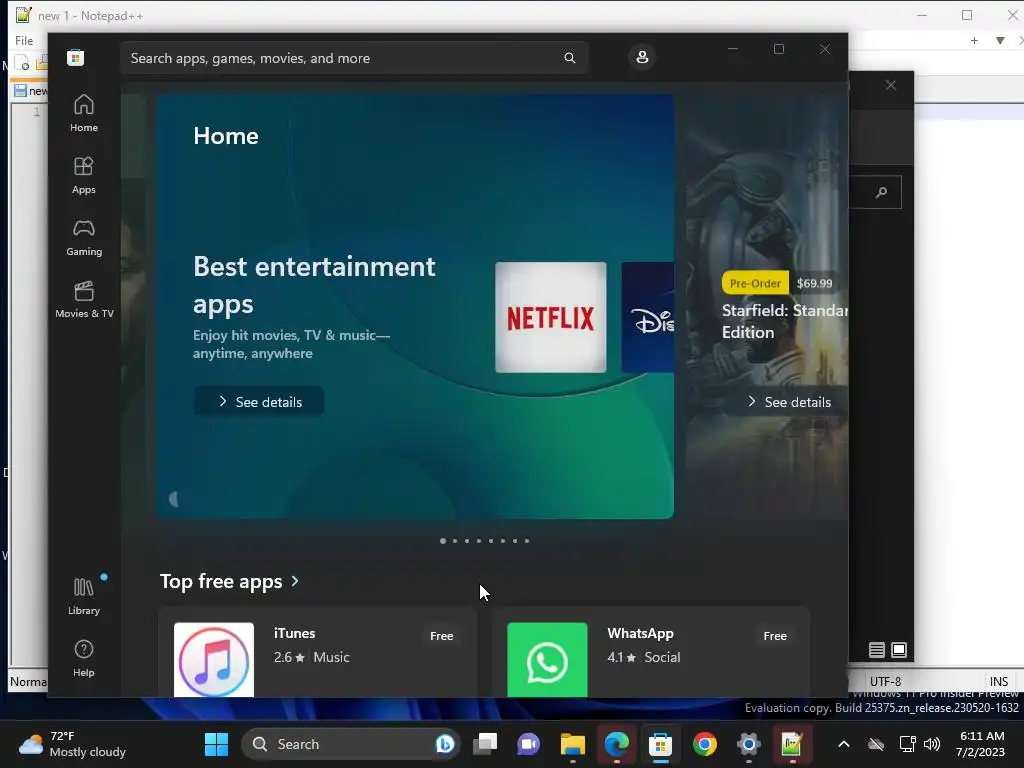
Task: Open the File menu in Notepad++
Action: [x=24, y=40]
